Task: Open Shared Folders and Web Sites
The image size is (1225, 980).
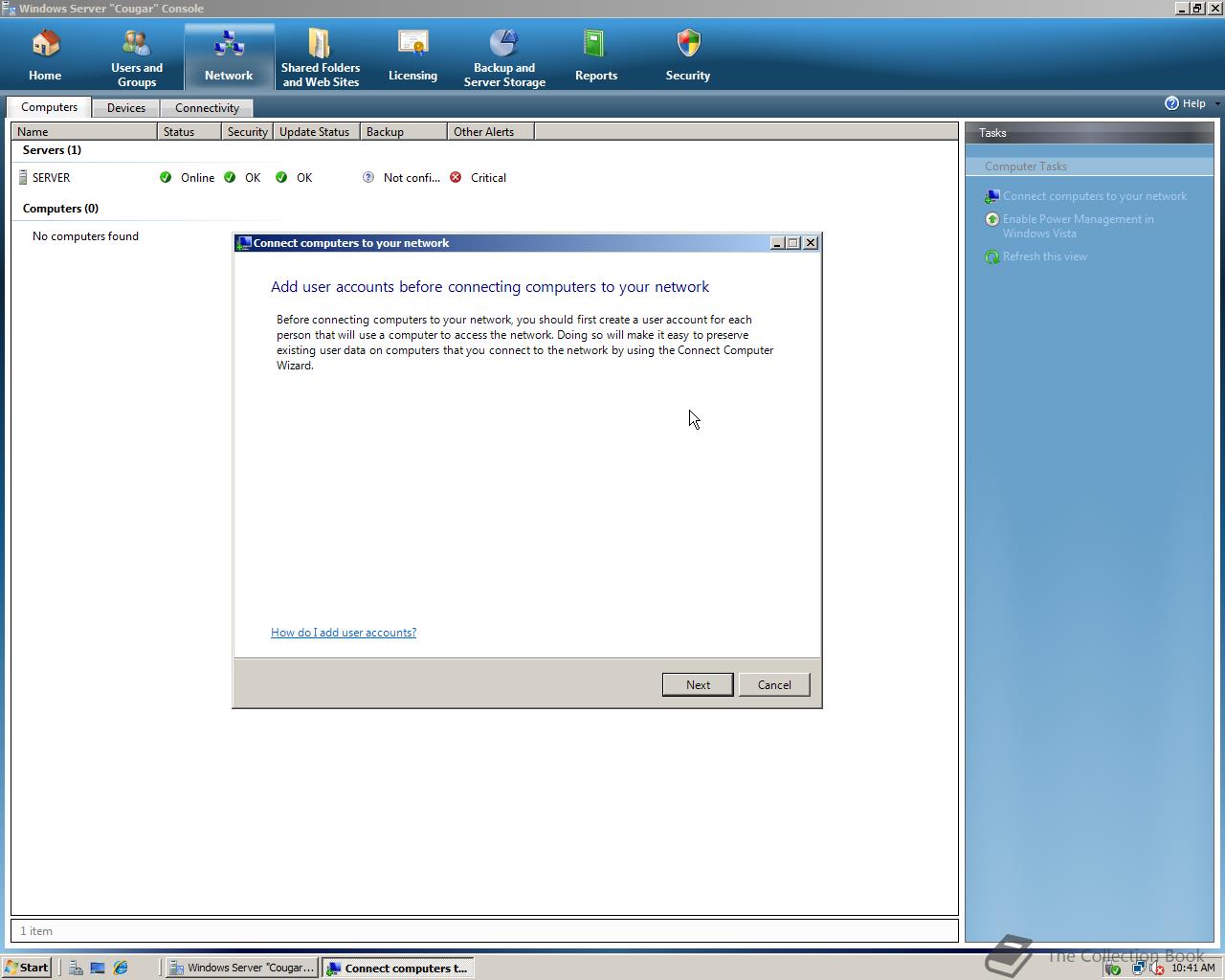Action: point(321,57)
